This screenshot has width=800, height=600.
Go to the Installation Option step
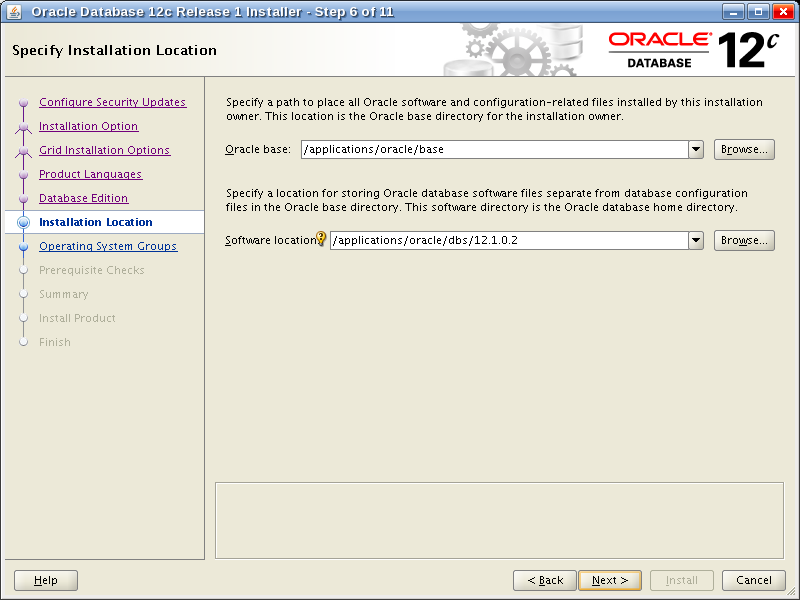[88, 126]
